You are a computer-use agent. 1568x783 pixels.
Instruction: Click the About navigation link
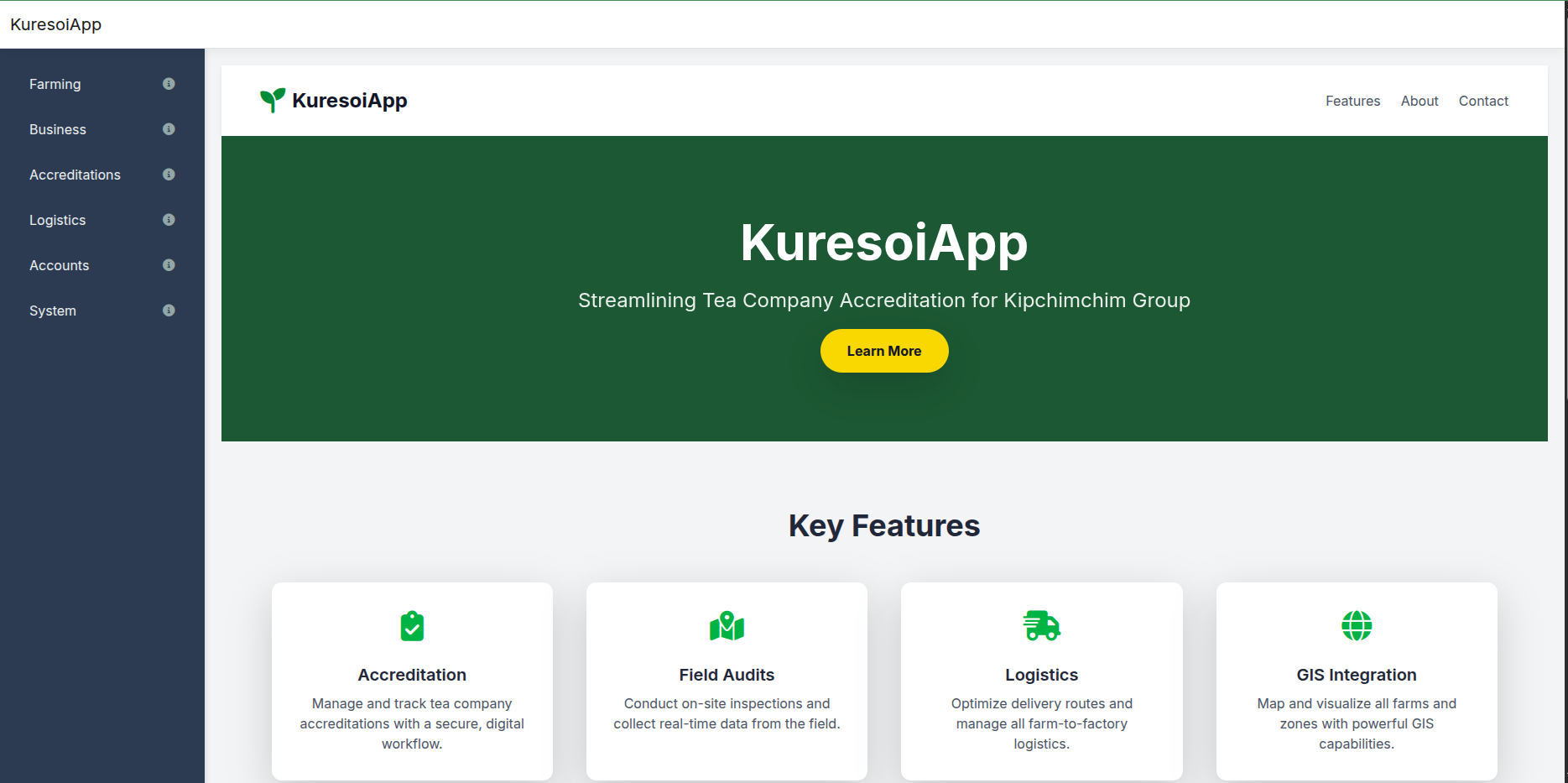coord(1419,101)
